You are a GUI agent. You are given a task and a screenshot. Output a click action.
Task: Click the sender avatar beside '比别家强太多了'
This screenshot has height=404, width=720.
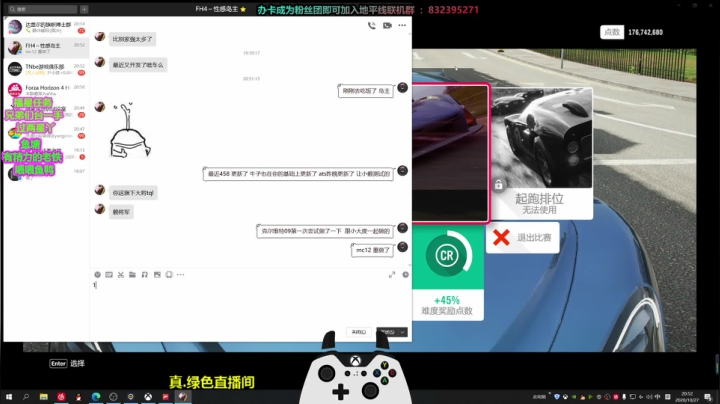tap(100, 36)
